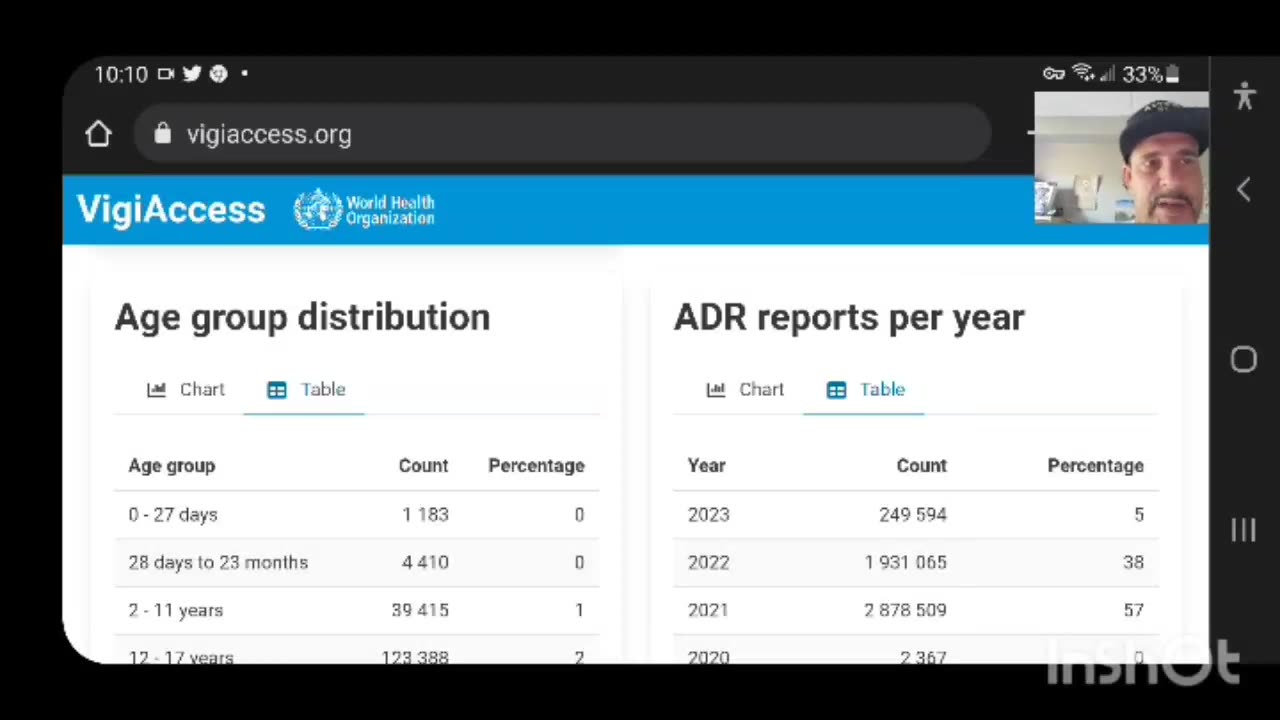Tap the Twitter notification icon in status bar
The height and width of the screenshot is (720, 1280).
click(x=192, y=73)
